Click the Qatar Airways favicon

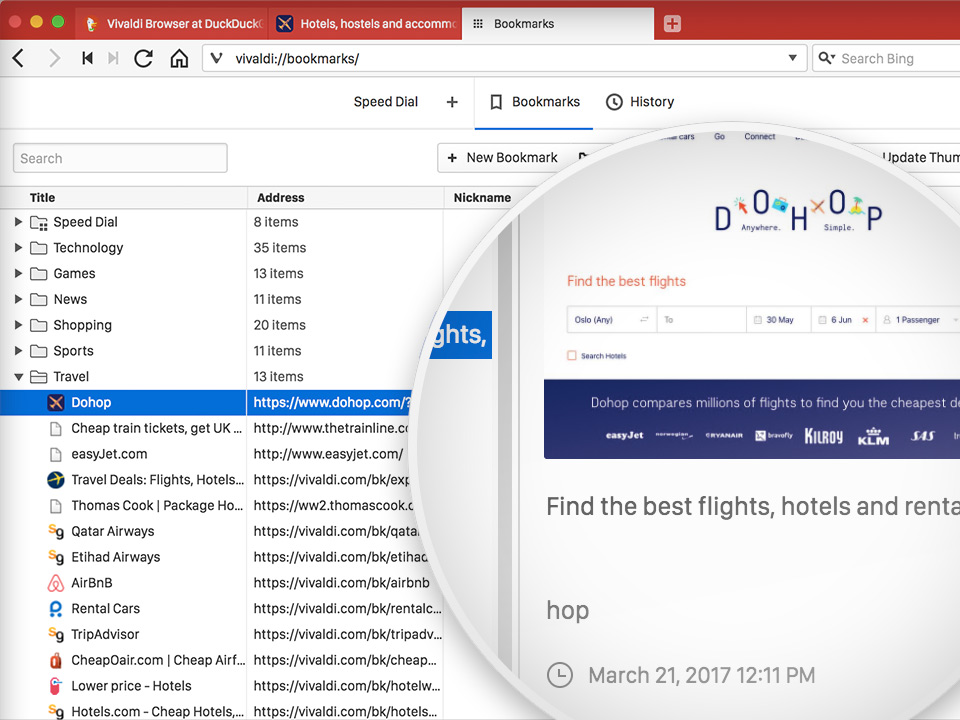click(x=56, y=531)
